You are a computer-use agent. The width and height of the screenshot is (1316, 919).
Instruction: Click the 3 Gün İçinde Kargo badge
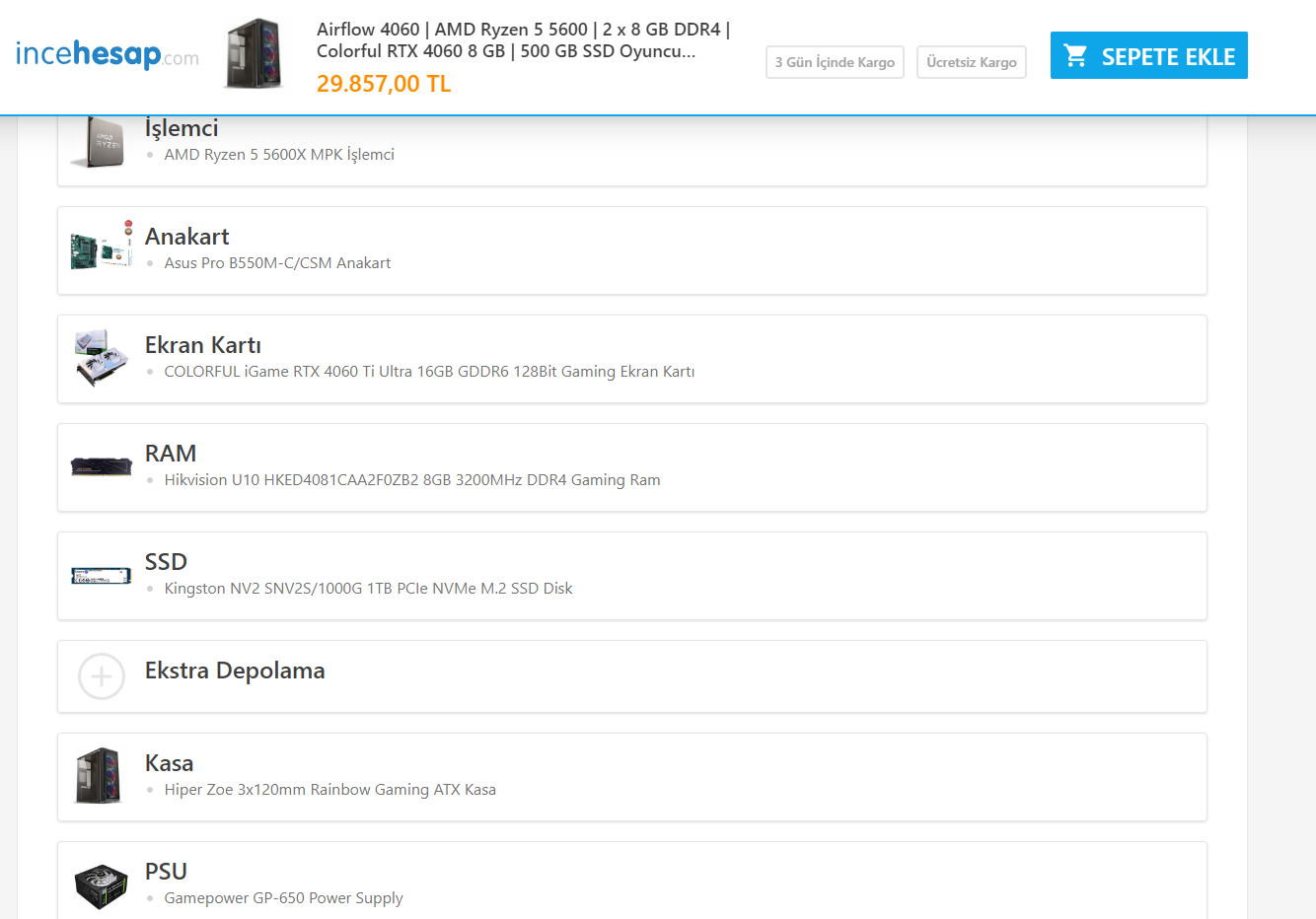[835, 62]
